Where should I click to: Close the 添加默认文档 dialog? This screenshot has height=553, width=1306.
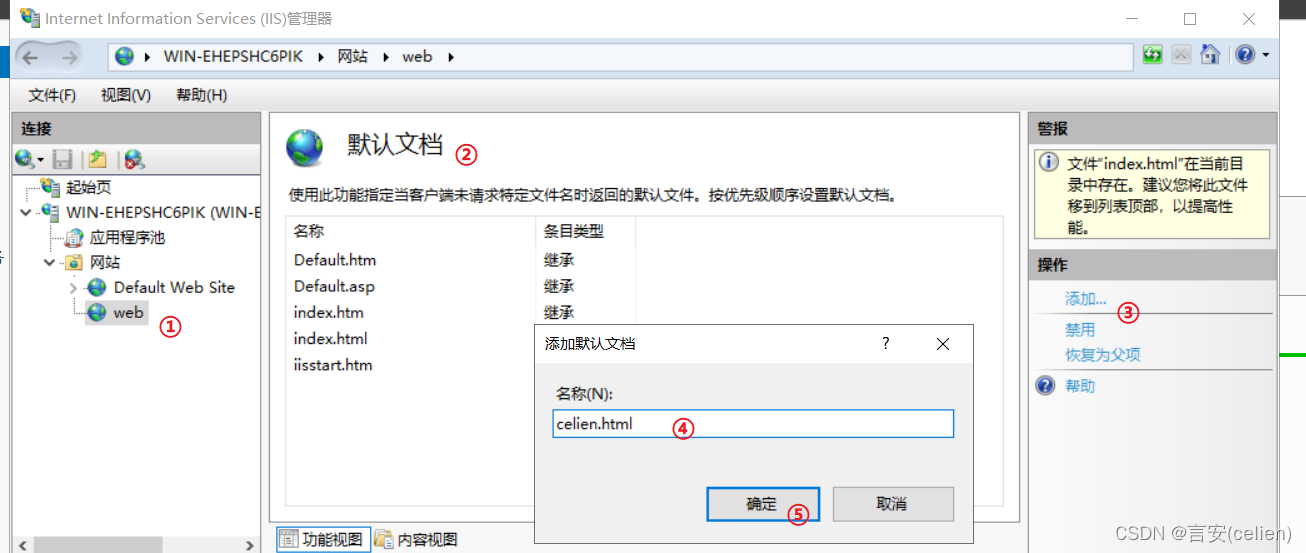coord(942,343)
